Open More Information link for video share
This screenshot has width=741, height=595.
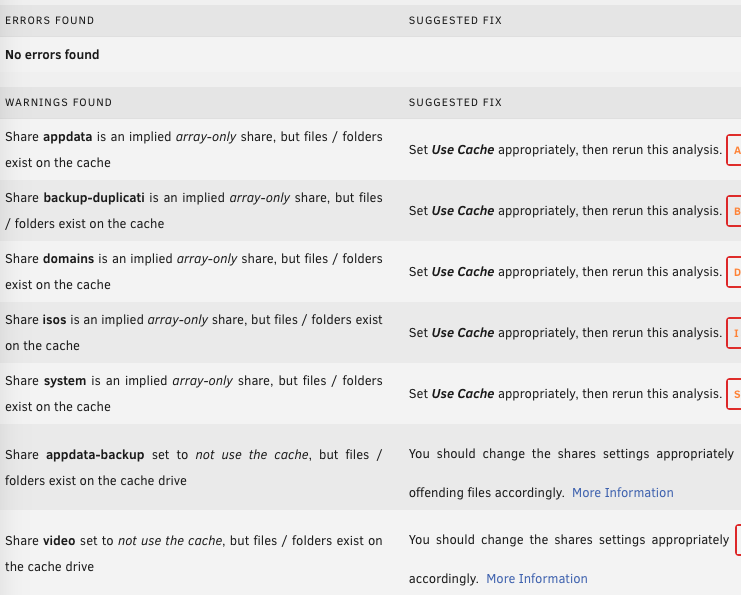click(x=537, y=578)
